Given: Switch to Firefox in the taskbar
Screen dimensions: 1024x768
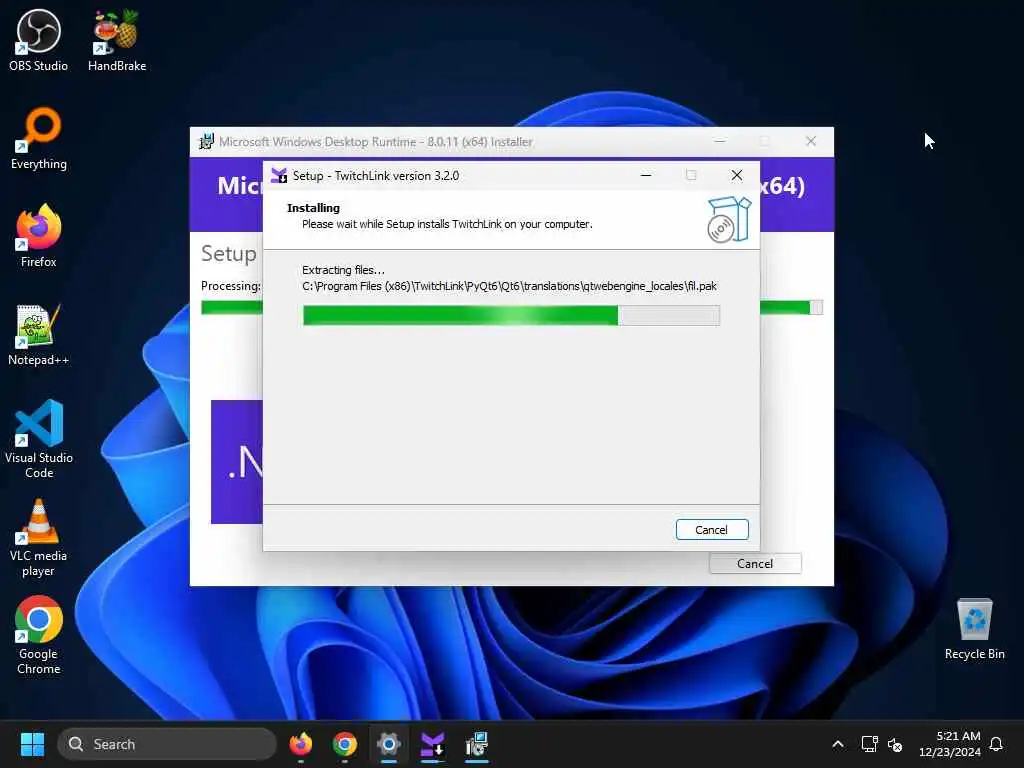Looking at the screenshot, I should (x=300, y=744).
